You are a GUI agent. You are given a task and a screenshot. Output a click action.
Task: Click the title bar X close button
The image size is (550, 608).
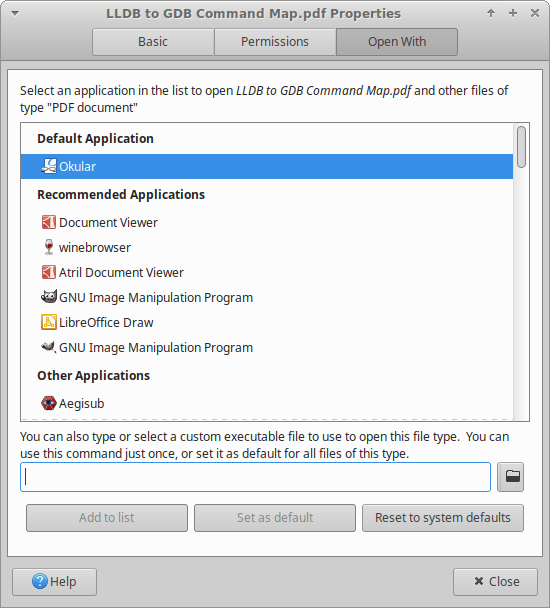coord(535,13)
